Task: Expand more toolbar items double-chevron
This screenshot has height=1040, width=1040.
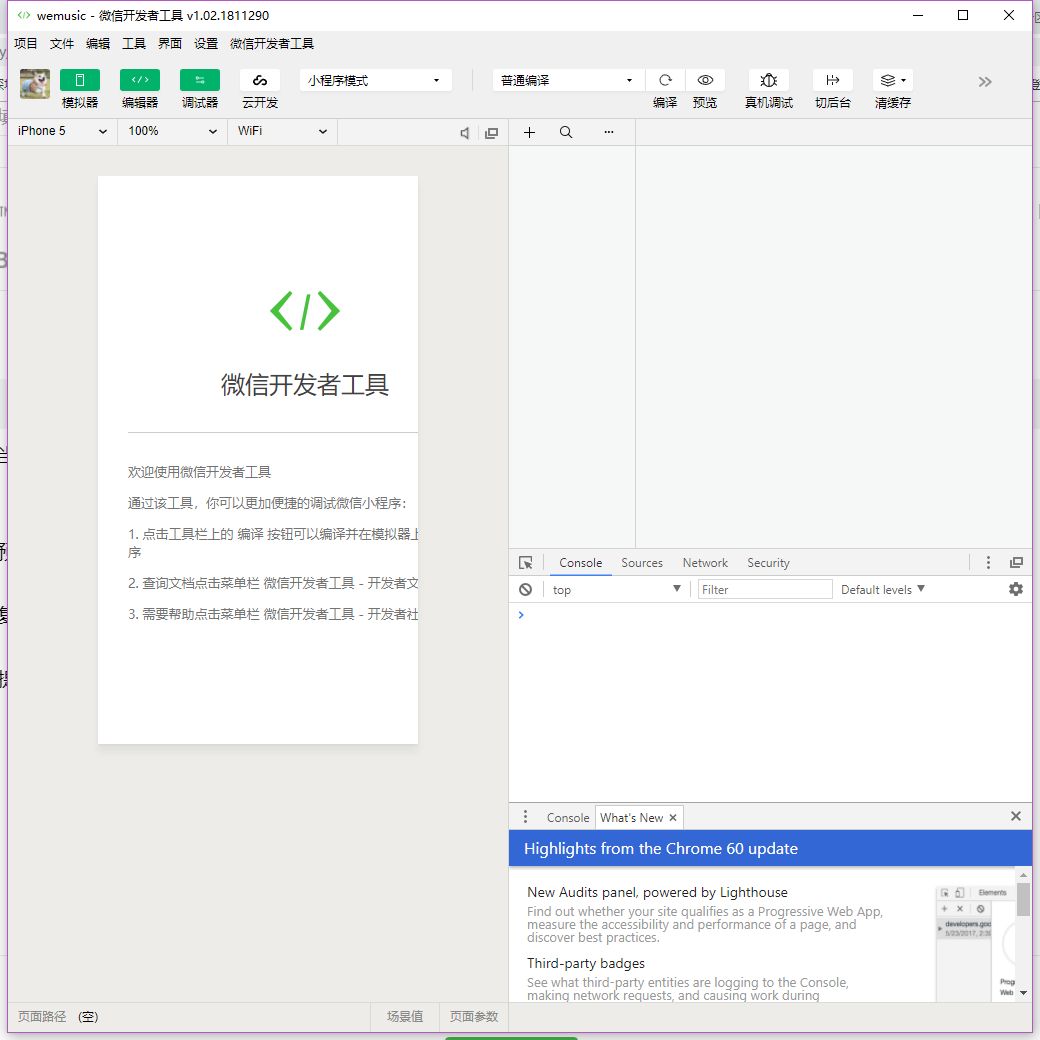Action: click(x=985, y=82)
